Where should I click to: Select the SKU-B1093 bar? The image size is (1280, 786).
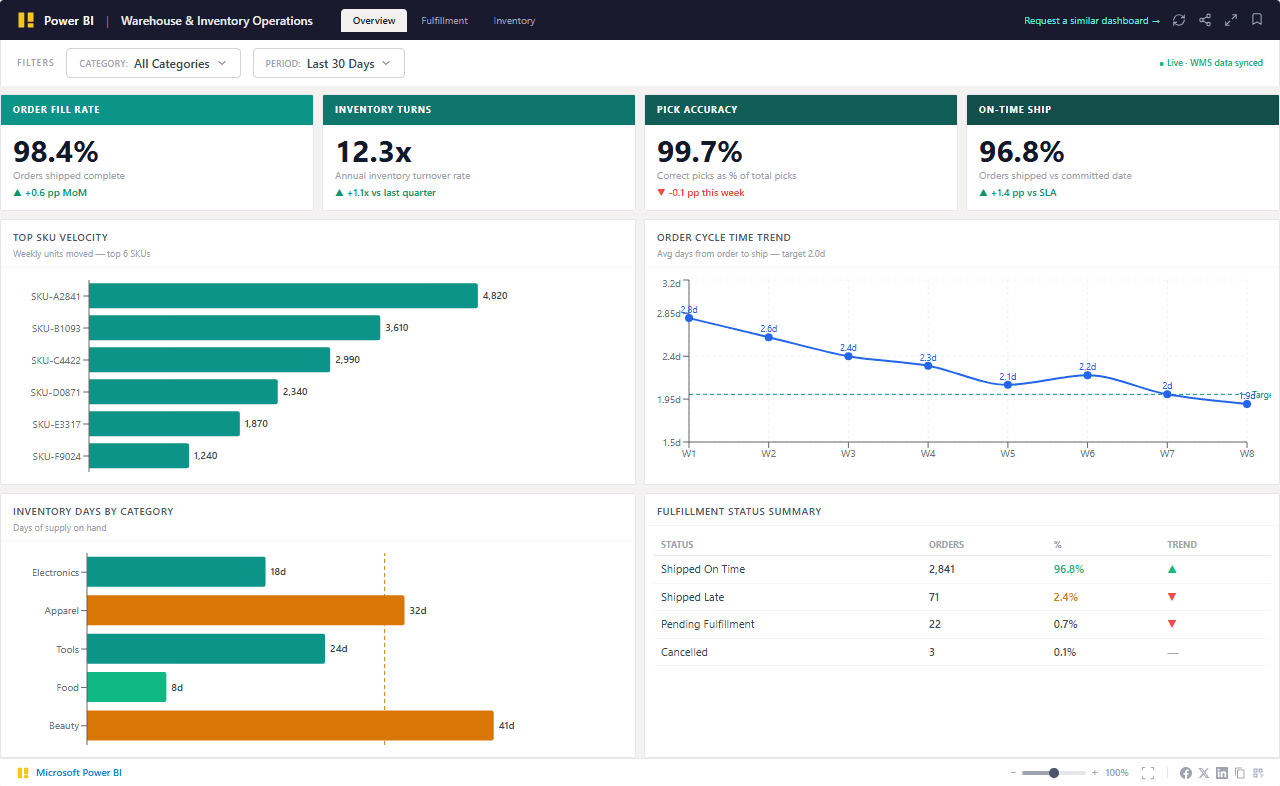(x=234, y=328)
